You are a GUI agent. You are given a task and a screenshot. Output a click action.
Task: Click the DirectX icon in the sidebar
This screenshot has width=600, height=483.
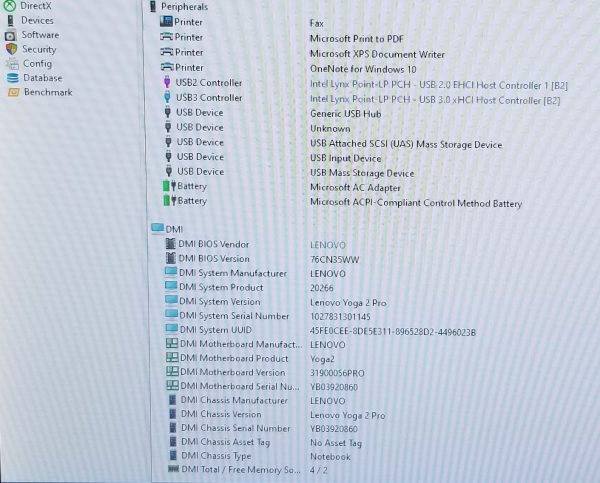tap(10, 6)
